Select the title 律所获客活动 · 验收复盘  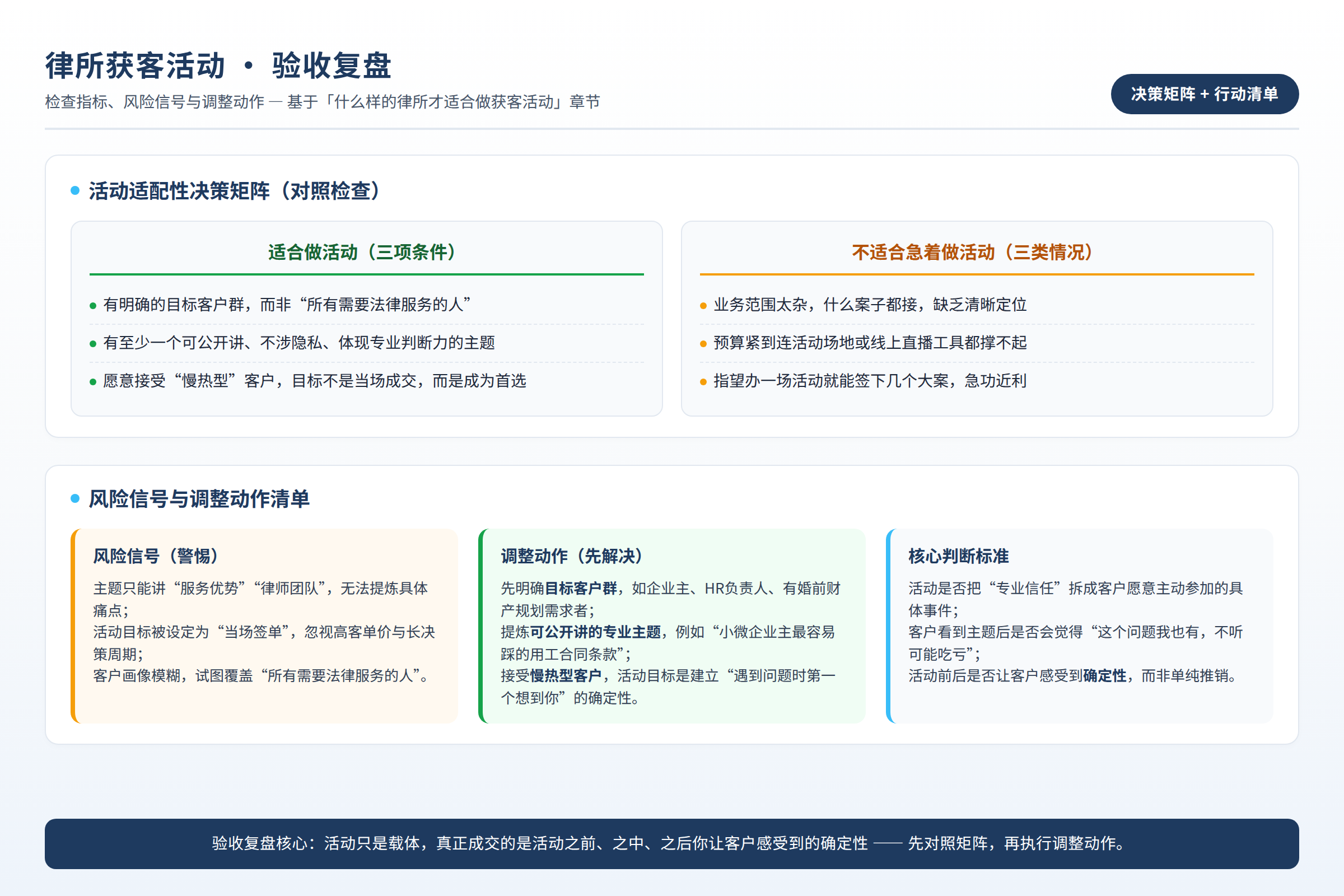(x=218, y=65)
